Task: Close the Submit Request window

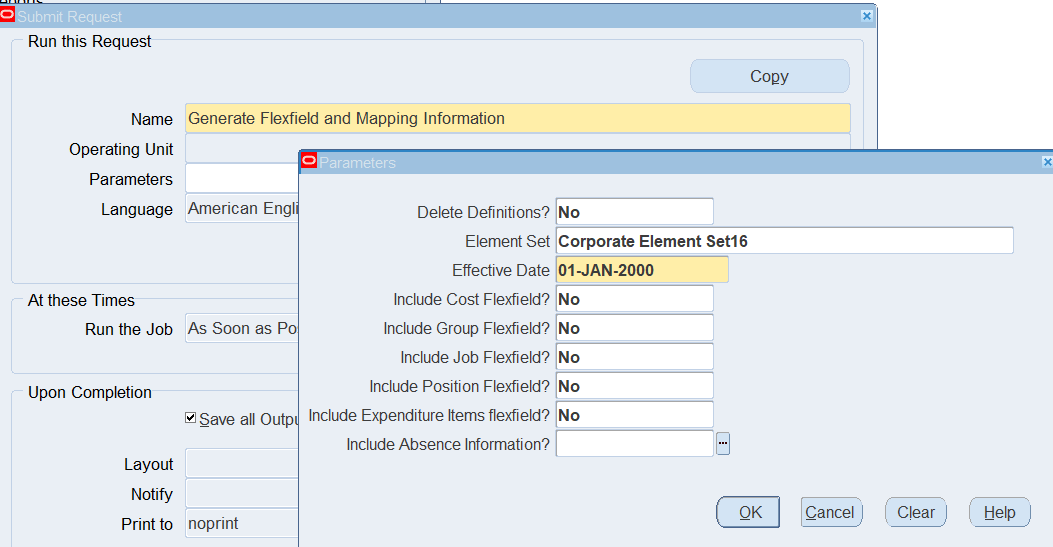Action: tap(867, 16)
